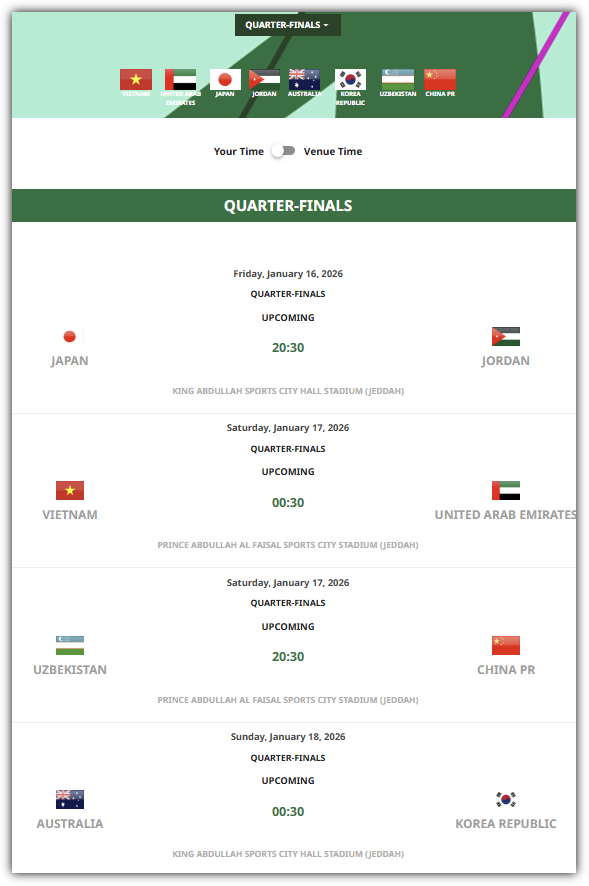
Task: Click the Uzbekistan flag filter icon
Action: (x=400, y=78)
